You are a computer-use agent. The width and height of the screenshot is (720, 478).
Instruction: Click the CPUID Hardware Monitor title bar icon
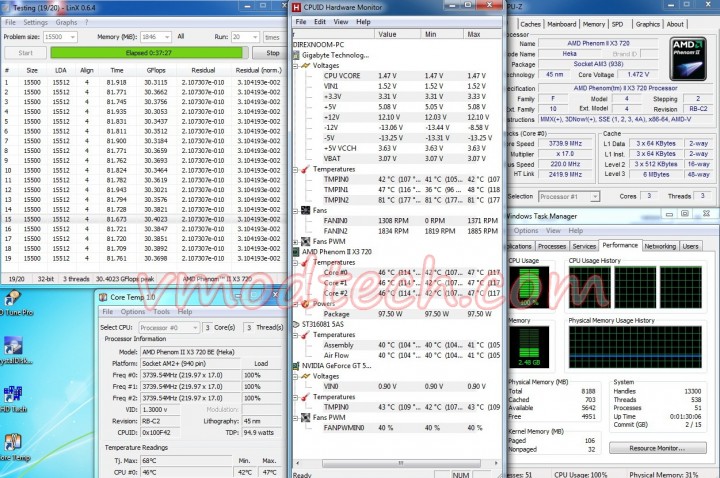297,7
